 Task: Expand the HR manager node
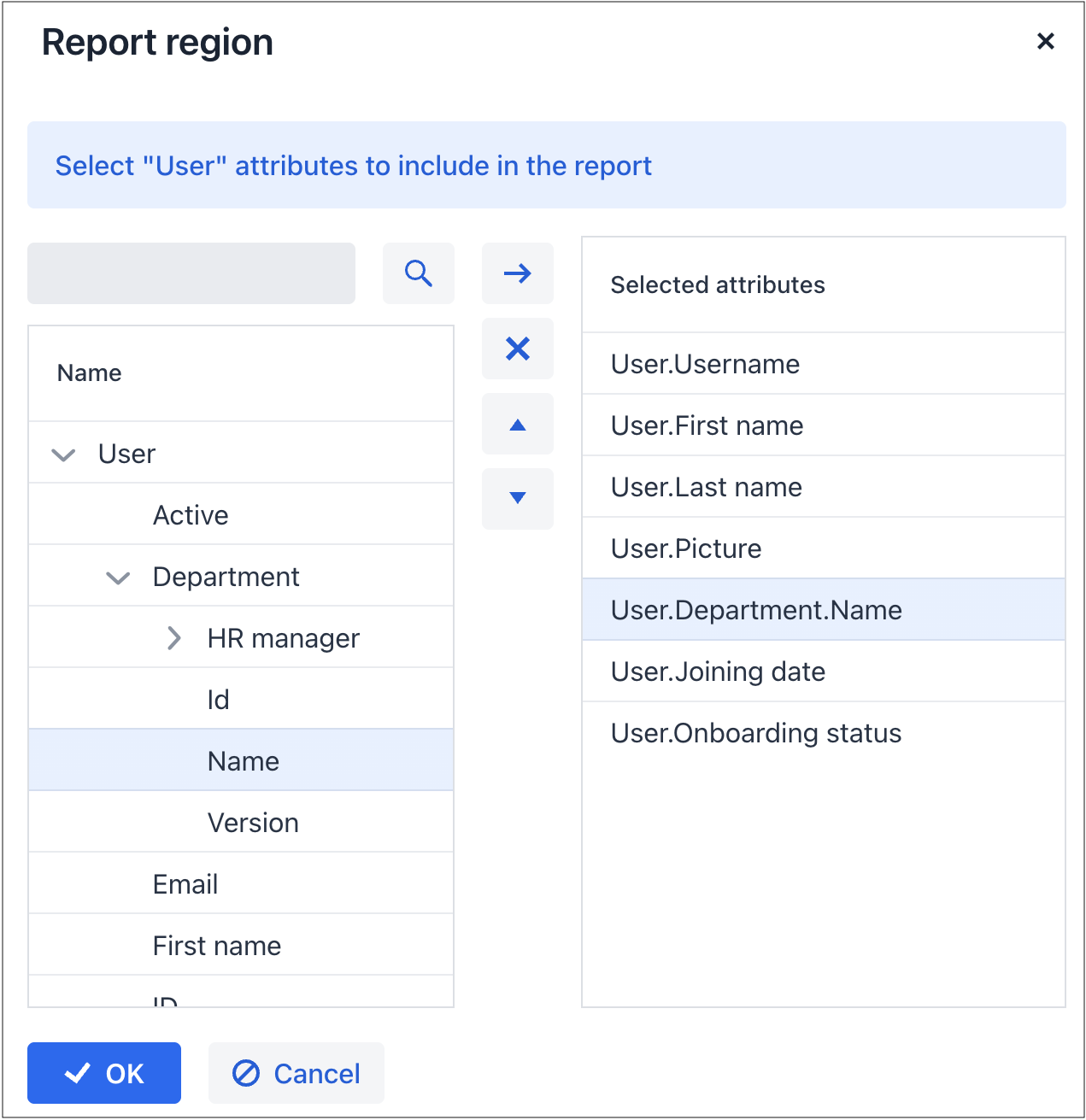173,638
